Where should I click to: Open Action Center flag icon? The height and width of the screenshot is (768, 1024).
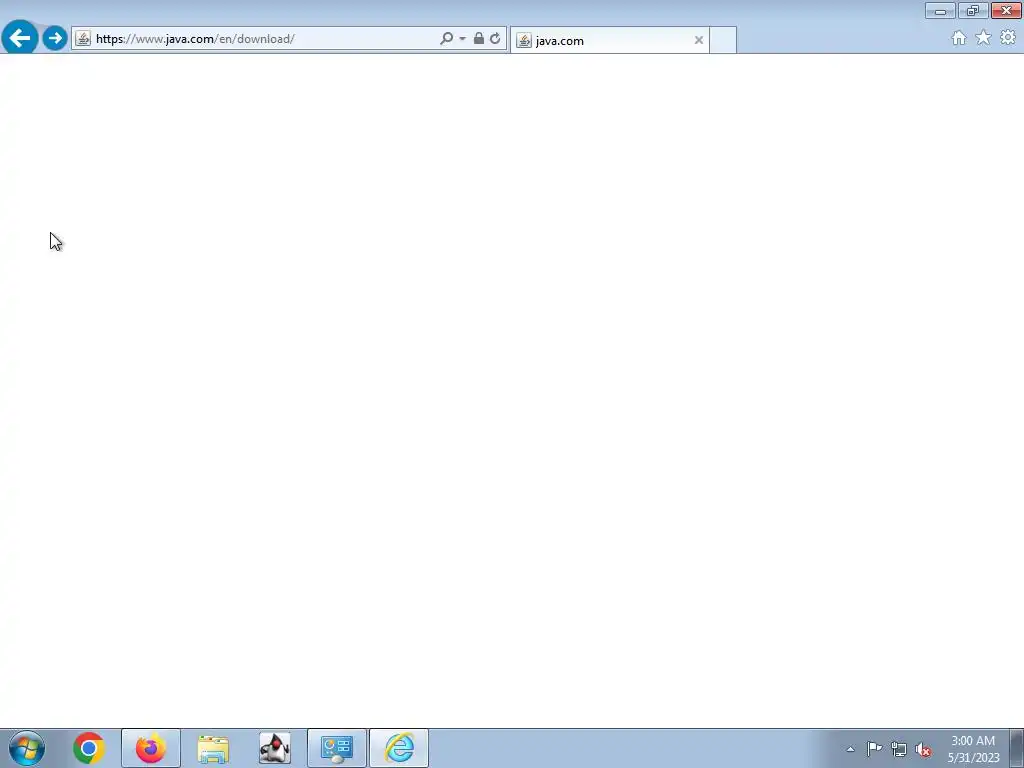coord(874,749)
